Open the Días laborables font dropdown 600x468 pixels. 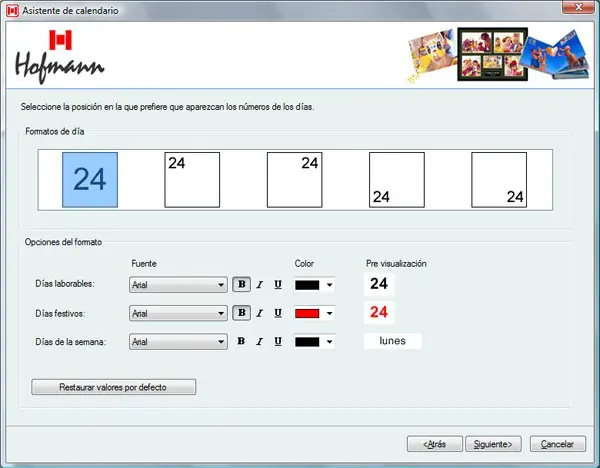point(178,285)
